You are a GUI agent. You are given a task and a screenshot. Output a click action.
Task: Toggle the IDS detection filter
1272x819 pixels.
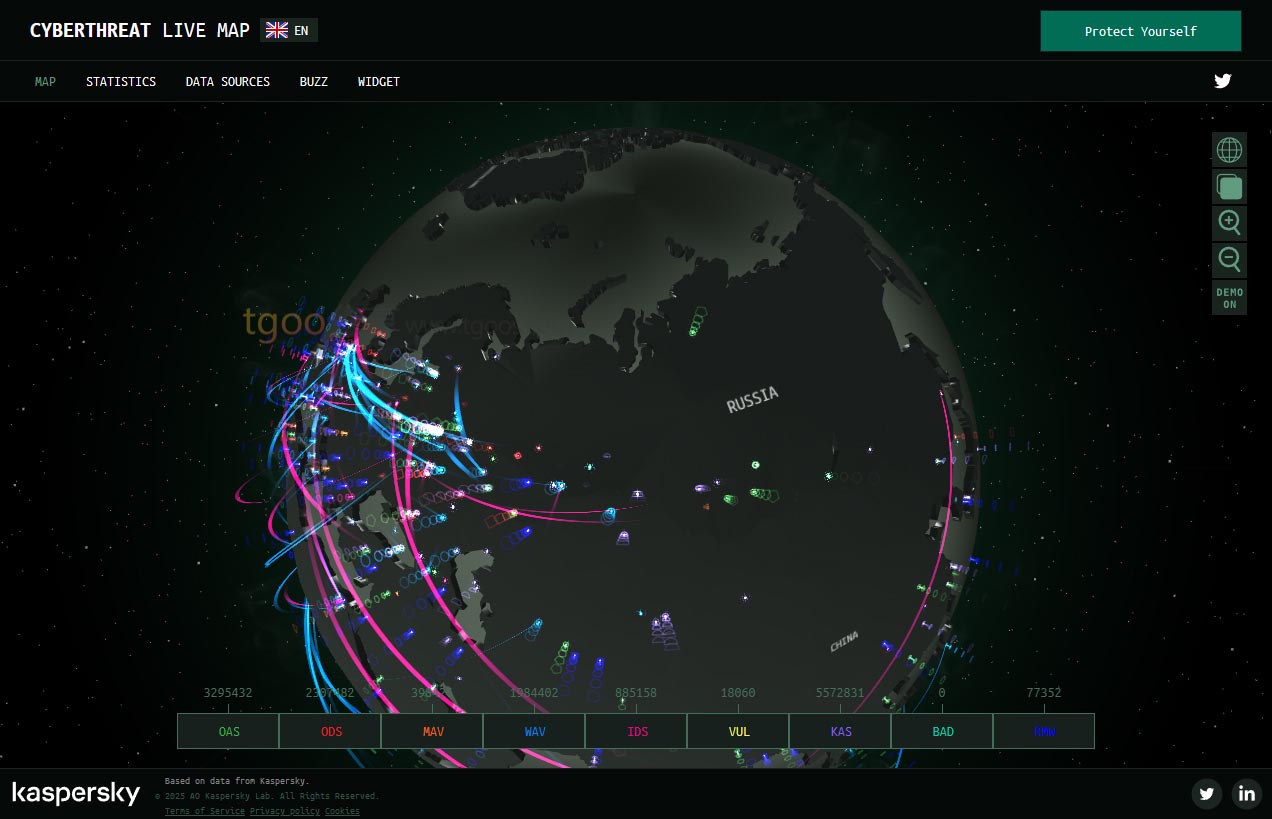[637, 731]
